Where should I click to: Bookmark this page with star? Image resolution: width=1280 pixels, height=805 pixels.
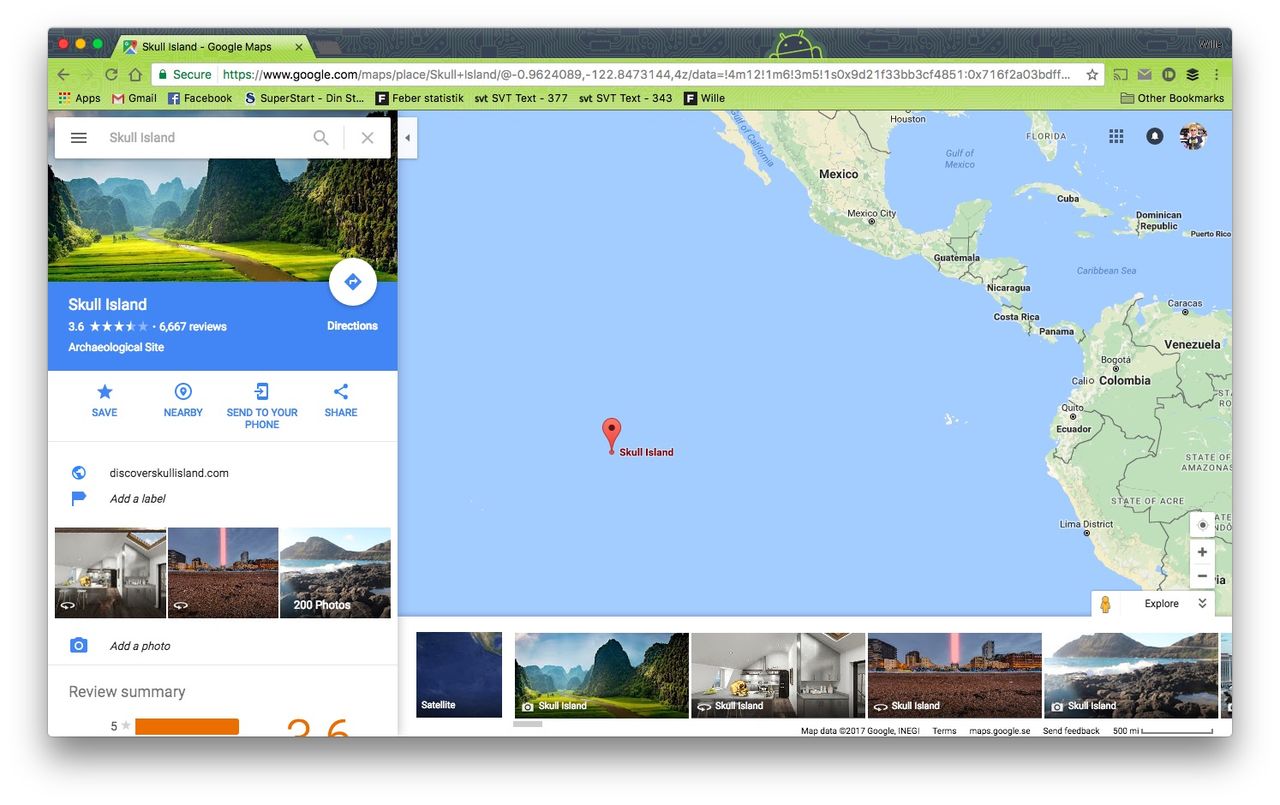tap(1092, 75)
